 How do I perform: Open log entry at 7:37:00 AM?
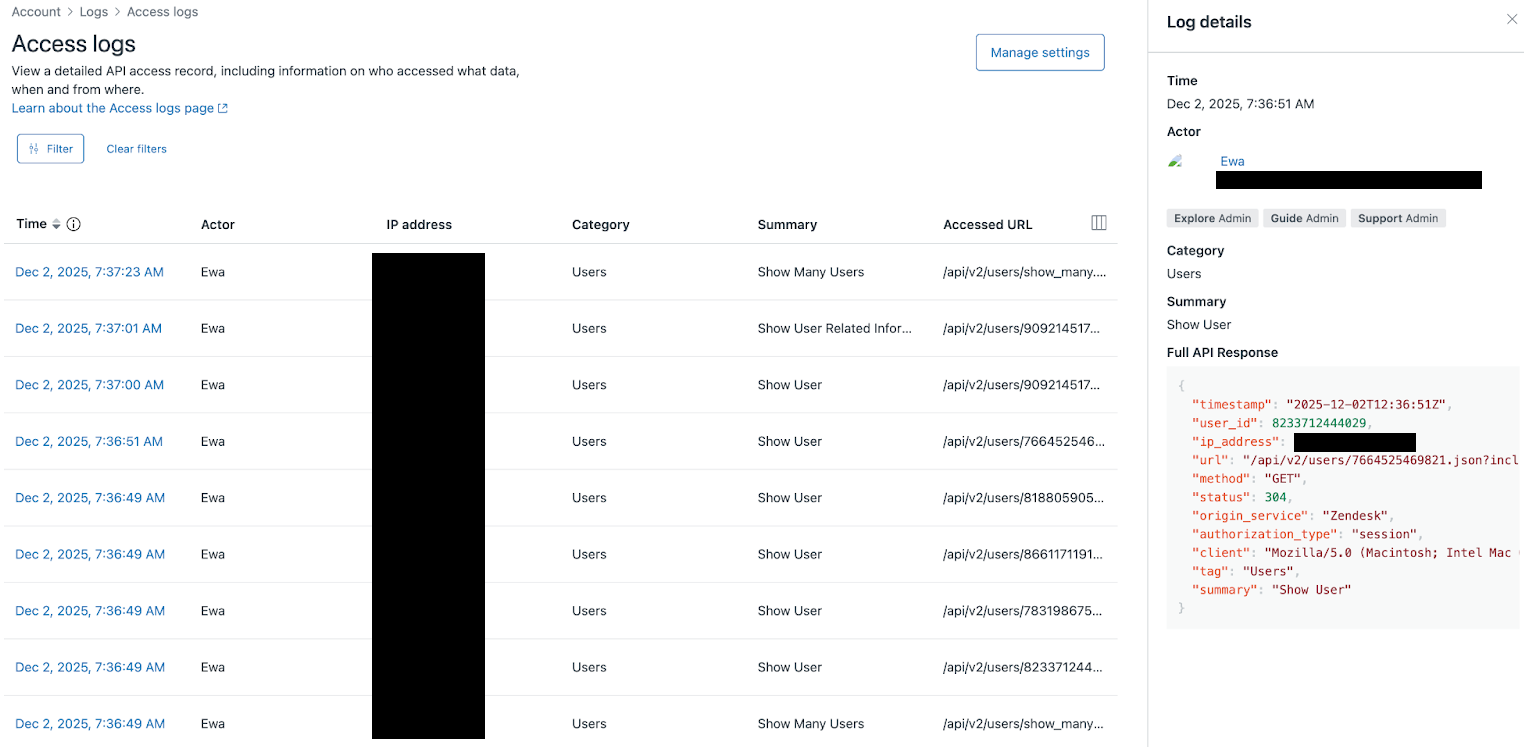pyautogui.click(x=89, y=385)
